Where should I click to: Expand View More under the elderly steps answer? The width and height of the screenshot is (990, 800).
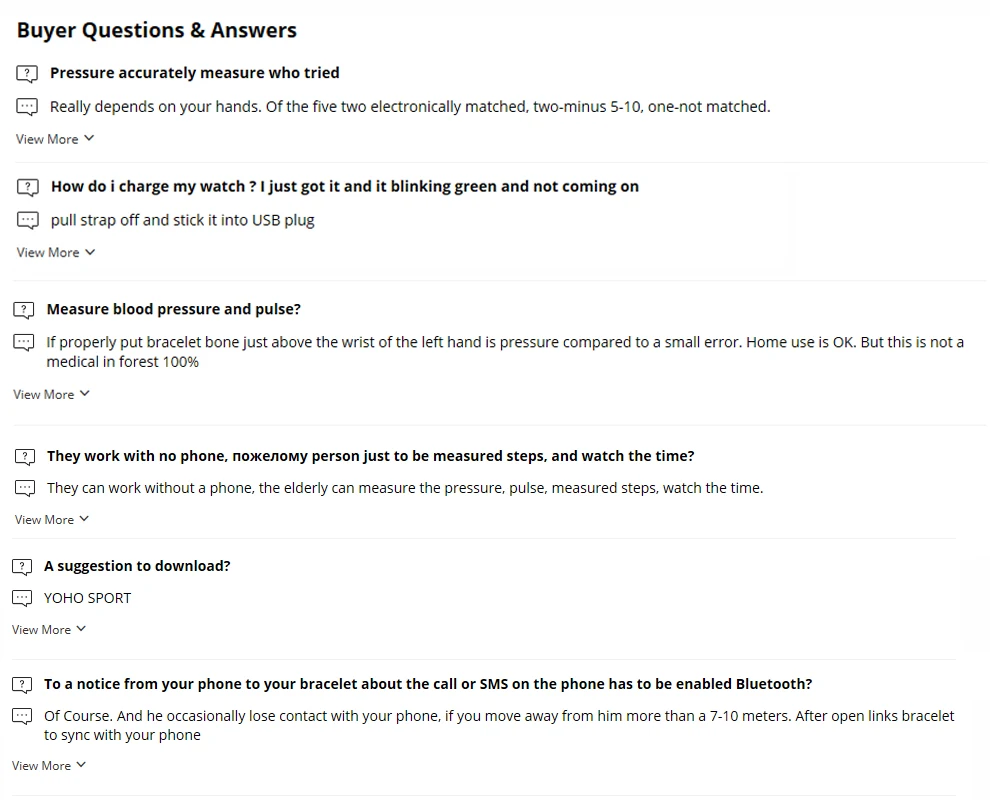(52, 520)
